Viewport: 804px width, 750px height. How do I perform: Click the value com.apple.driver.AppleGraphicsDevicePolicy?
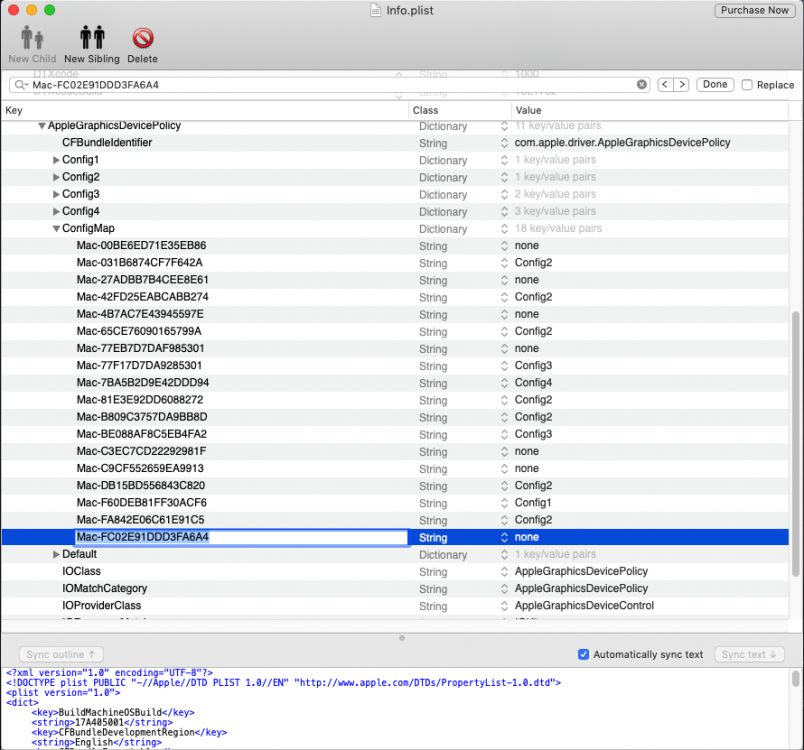click(622, 143)
